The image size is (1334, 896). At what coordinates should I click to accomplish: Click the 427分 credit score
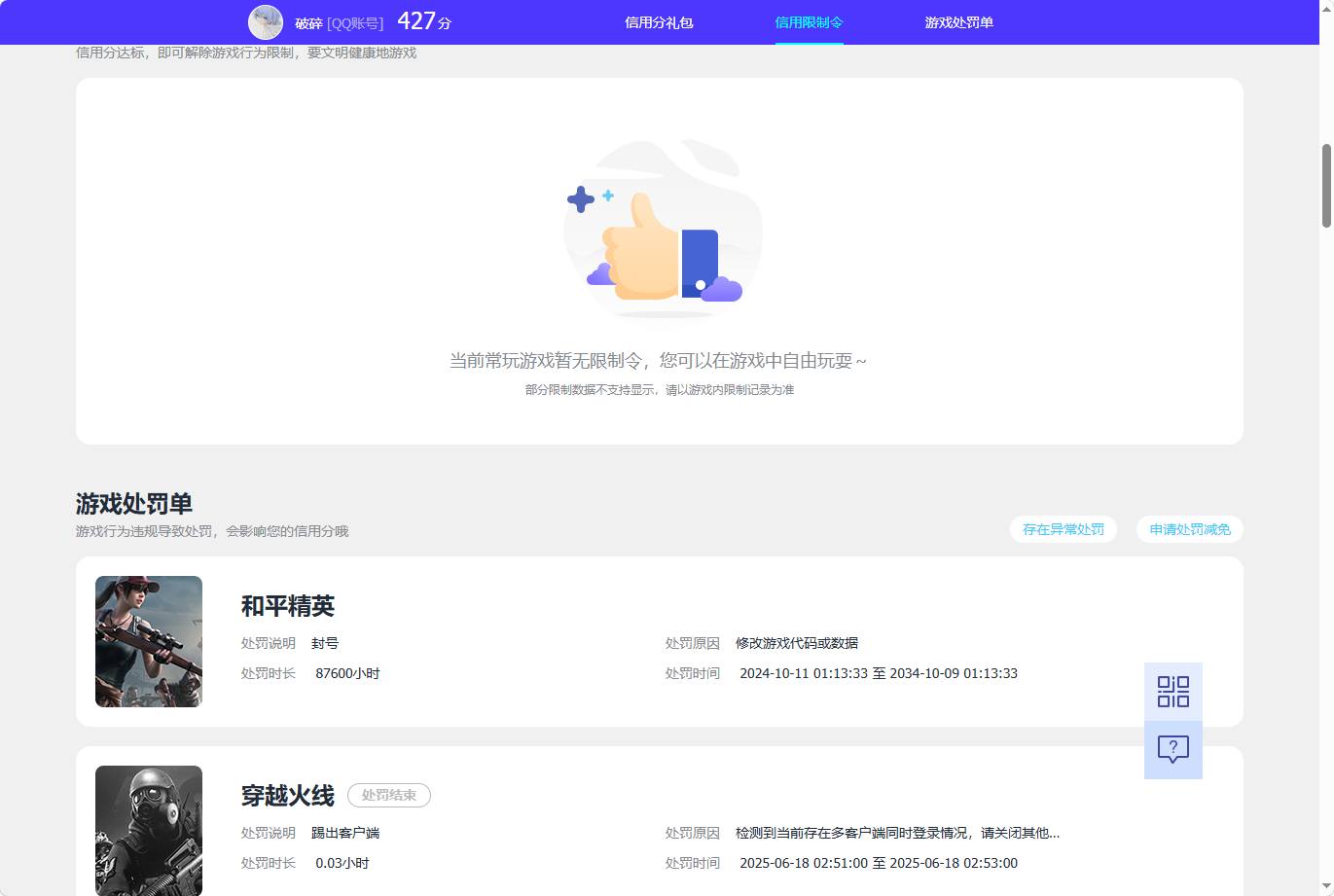[x=424, y=21]
